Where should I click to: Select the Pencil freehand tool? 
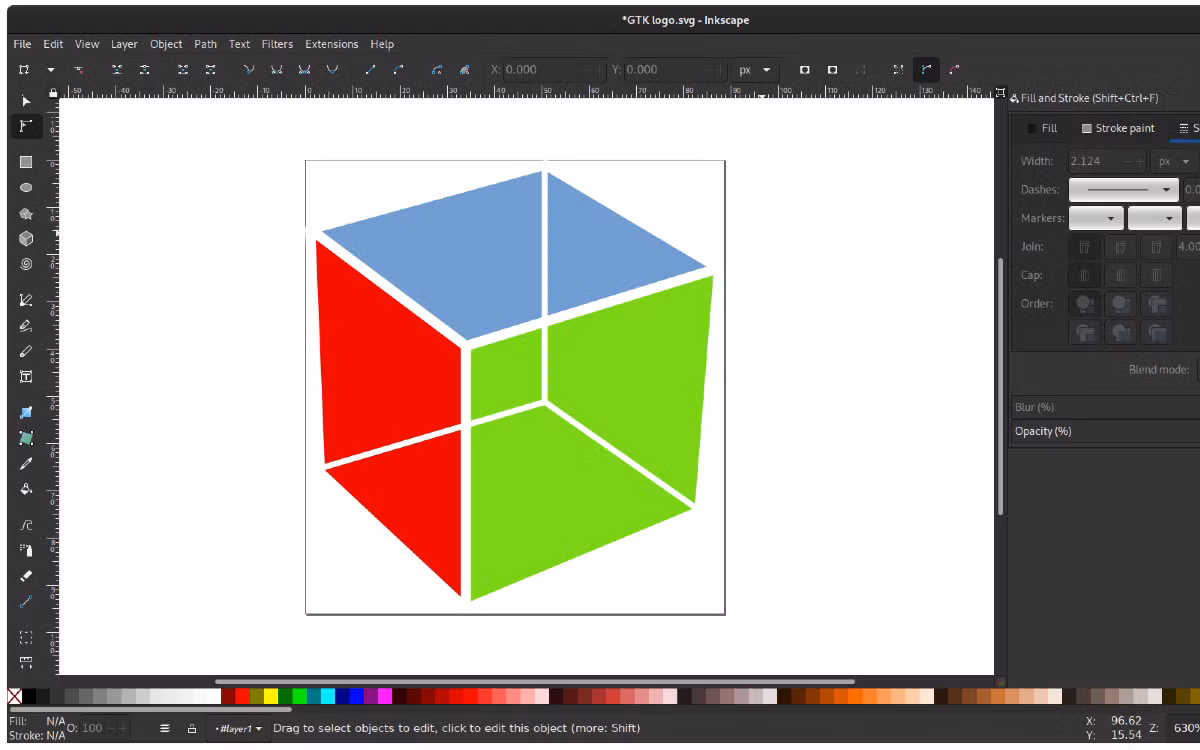click(x=26, y=351)
